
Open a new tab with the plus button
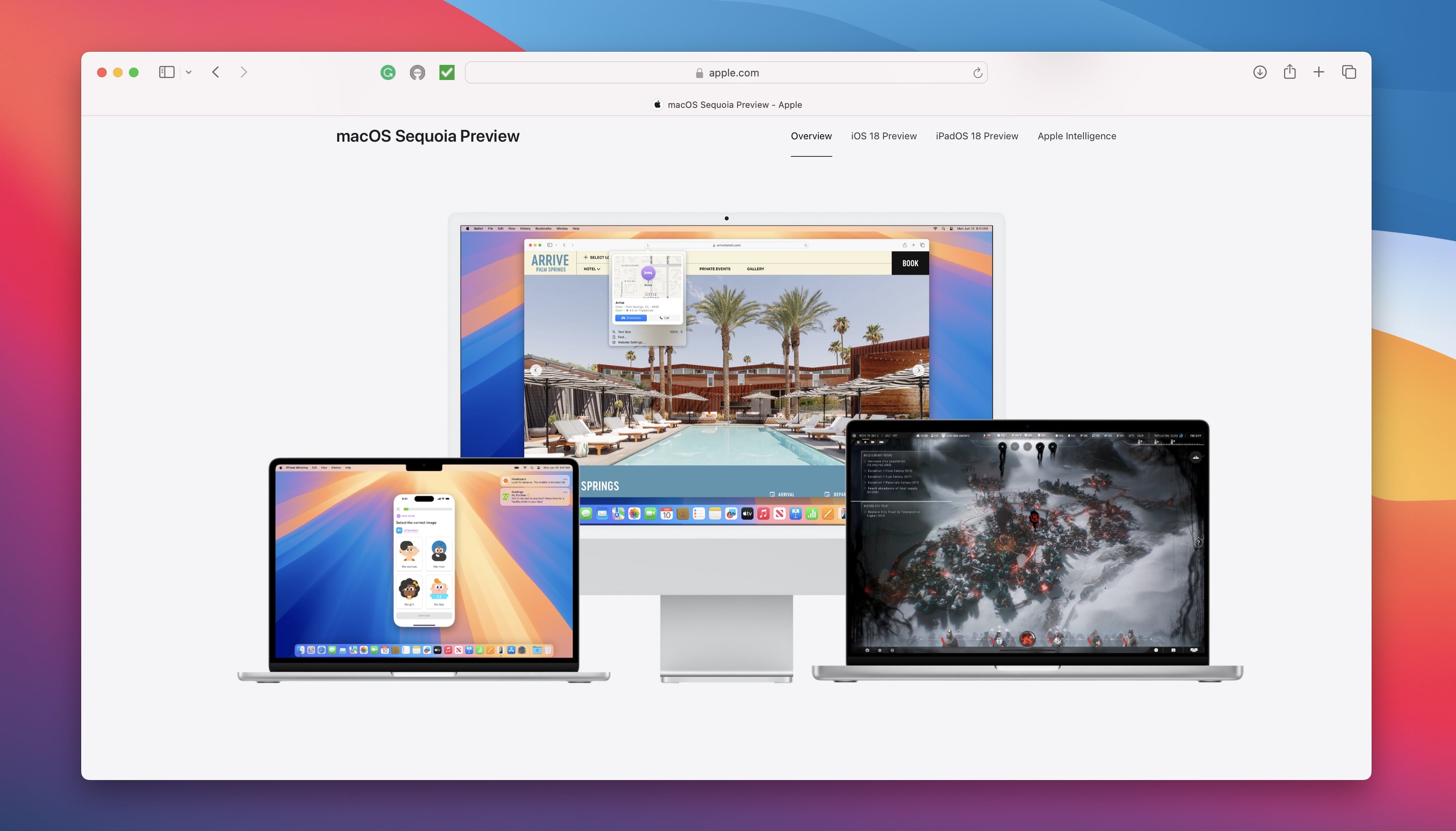(1319, 72)
